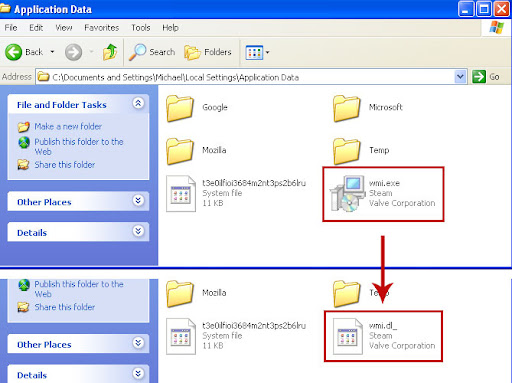Open the Search pane
This screenshot has height=383, width=512.
[x=152, y=52]
